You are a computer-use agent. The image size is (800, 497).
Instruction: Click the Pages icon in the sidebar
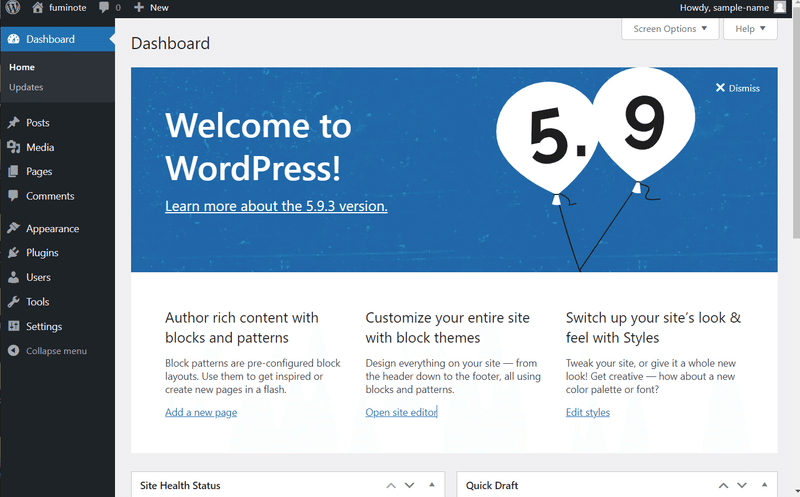point(13,171)
